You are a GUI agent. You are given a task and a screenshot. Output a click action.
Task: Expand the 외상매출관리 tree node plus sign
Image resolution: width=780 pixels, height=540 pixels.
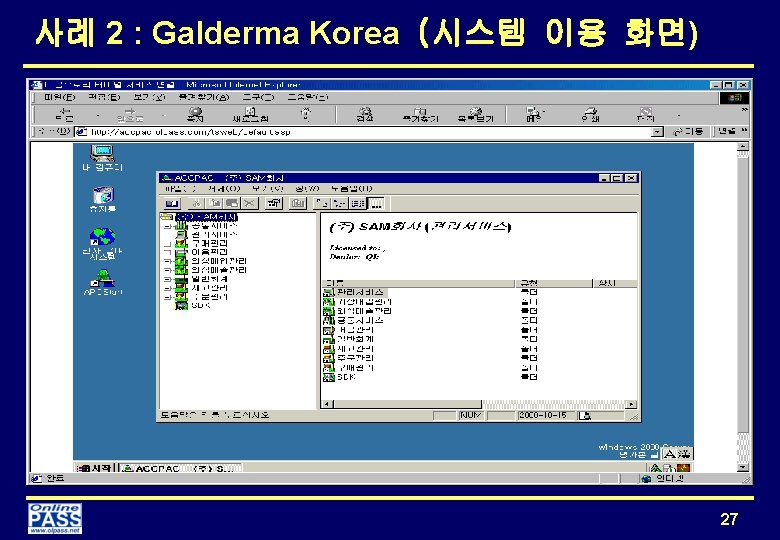click(168, 270)
